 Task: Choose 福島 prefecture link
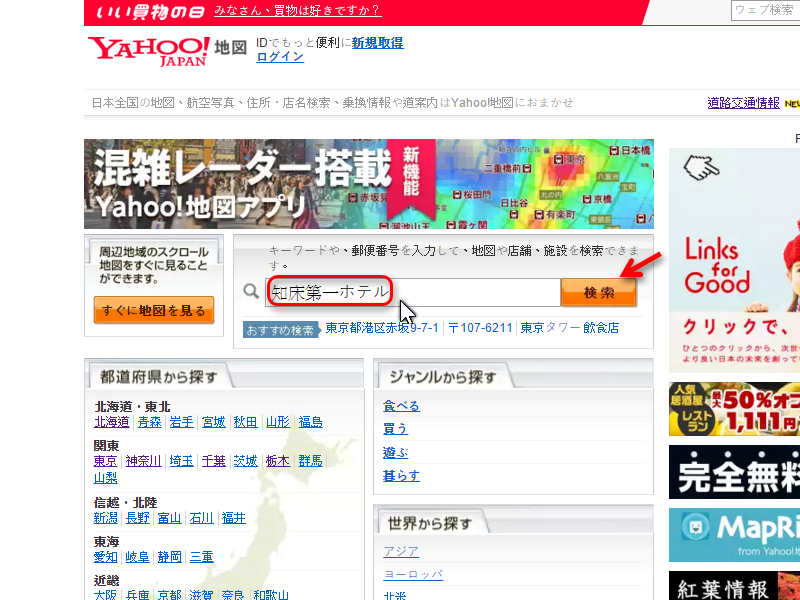311,422
